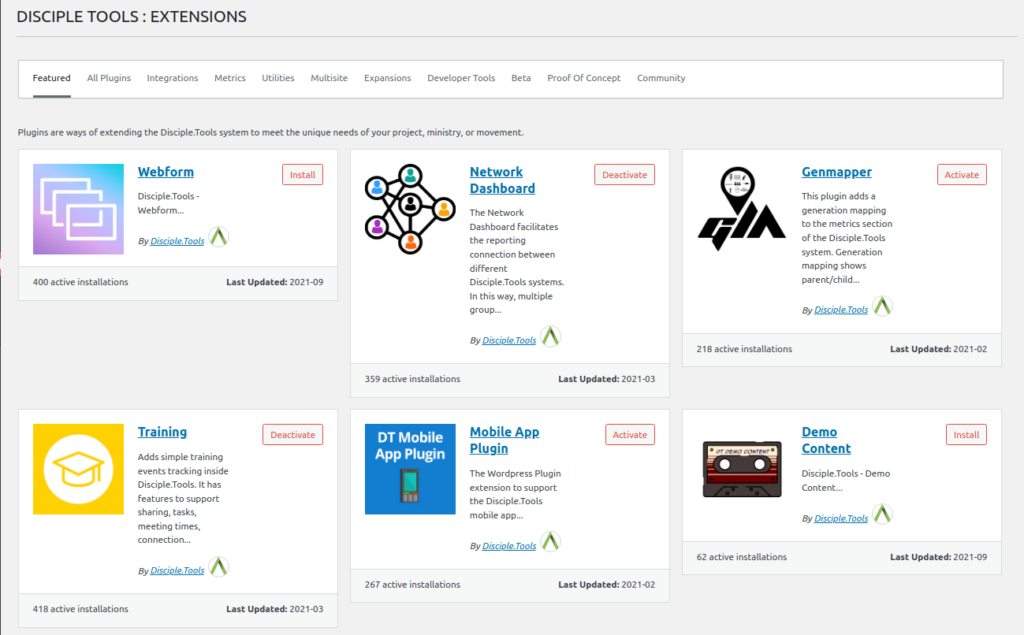Click the Webform plugin thumbnail image

78,209
